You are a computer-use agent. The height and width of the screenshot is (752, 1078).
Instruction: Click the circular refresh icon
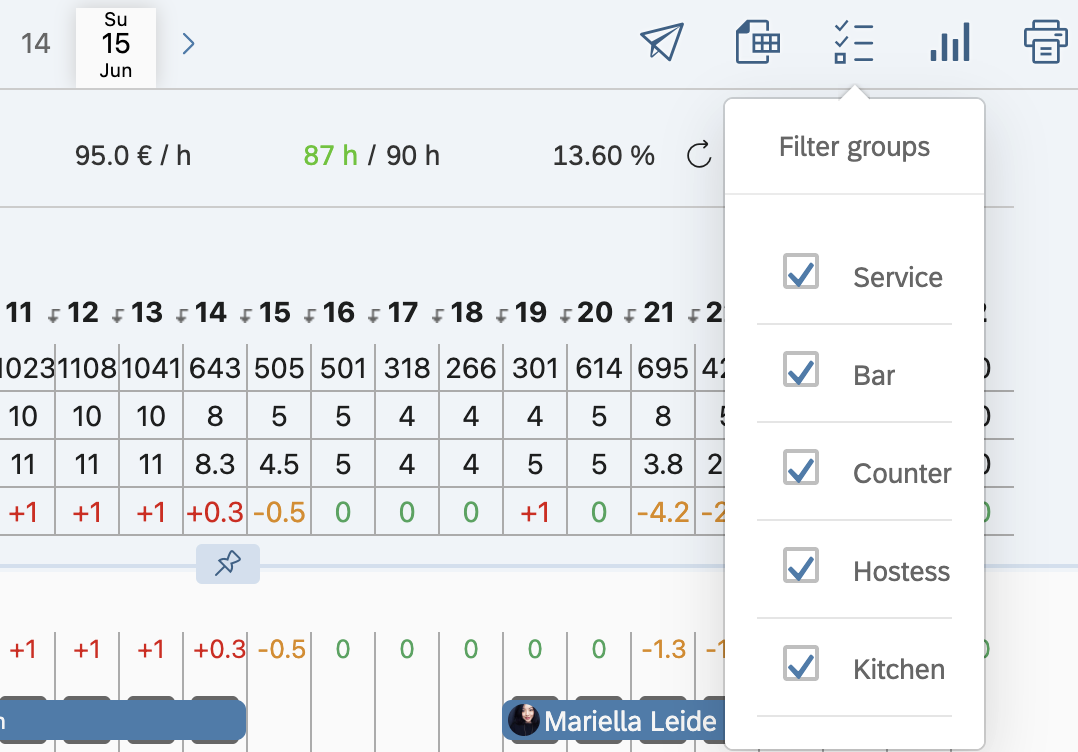click(699, 155)
